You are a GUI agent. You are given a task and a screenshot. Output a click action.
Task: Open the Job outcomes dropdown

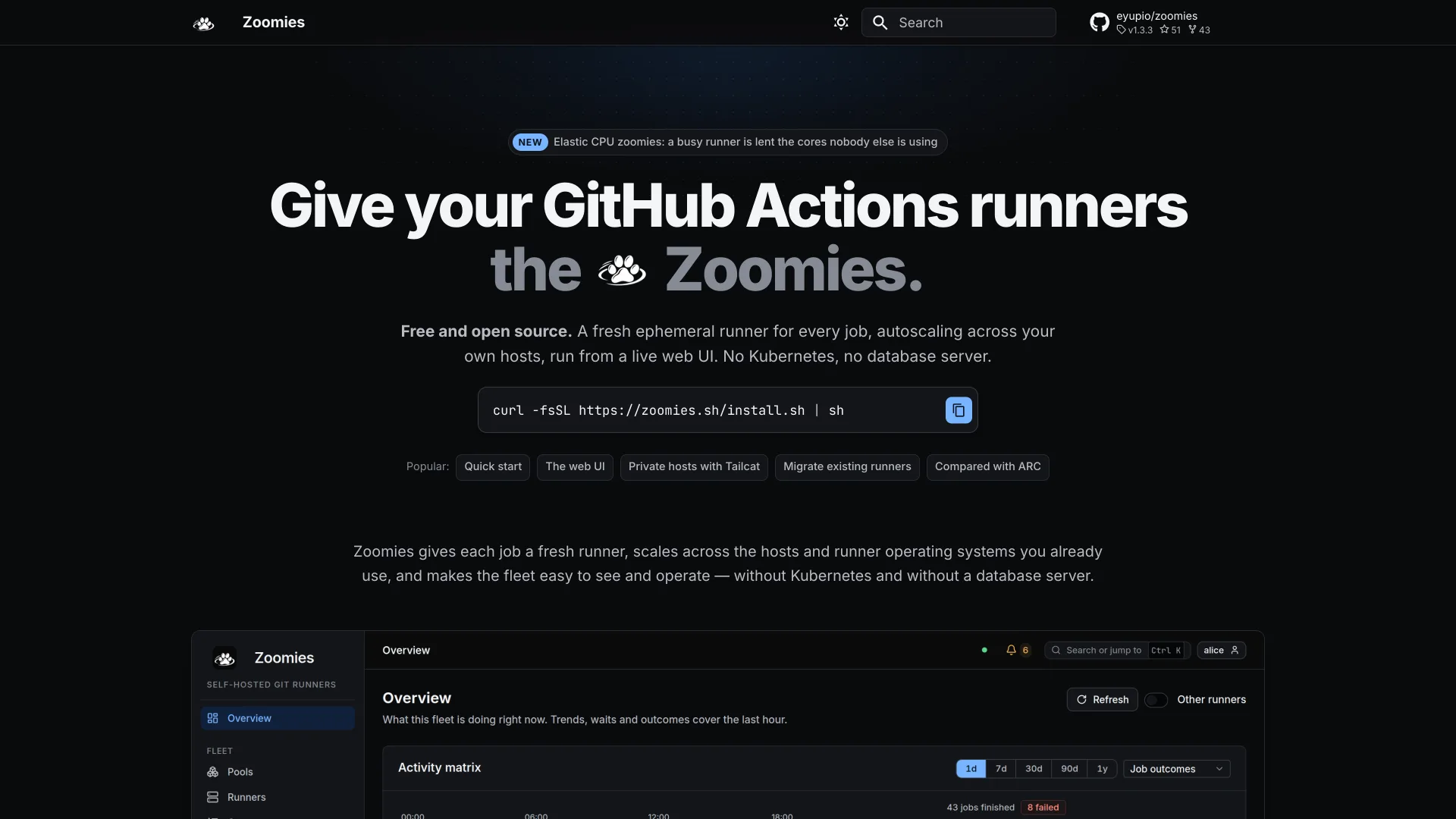click(x=1176, y=769)
